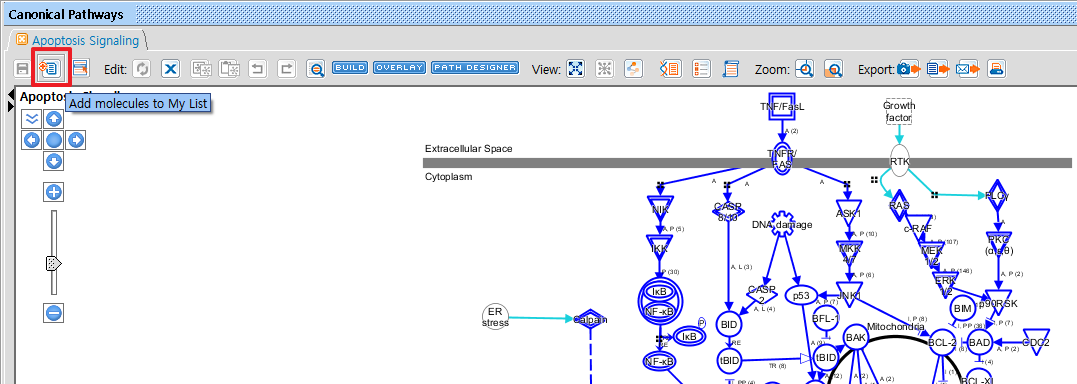Image resolution: width=1077 pixels, height=384 pixels.
Task: Launch PATH DESIGNER
Action: click(x=475, y=68)
